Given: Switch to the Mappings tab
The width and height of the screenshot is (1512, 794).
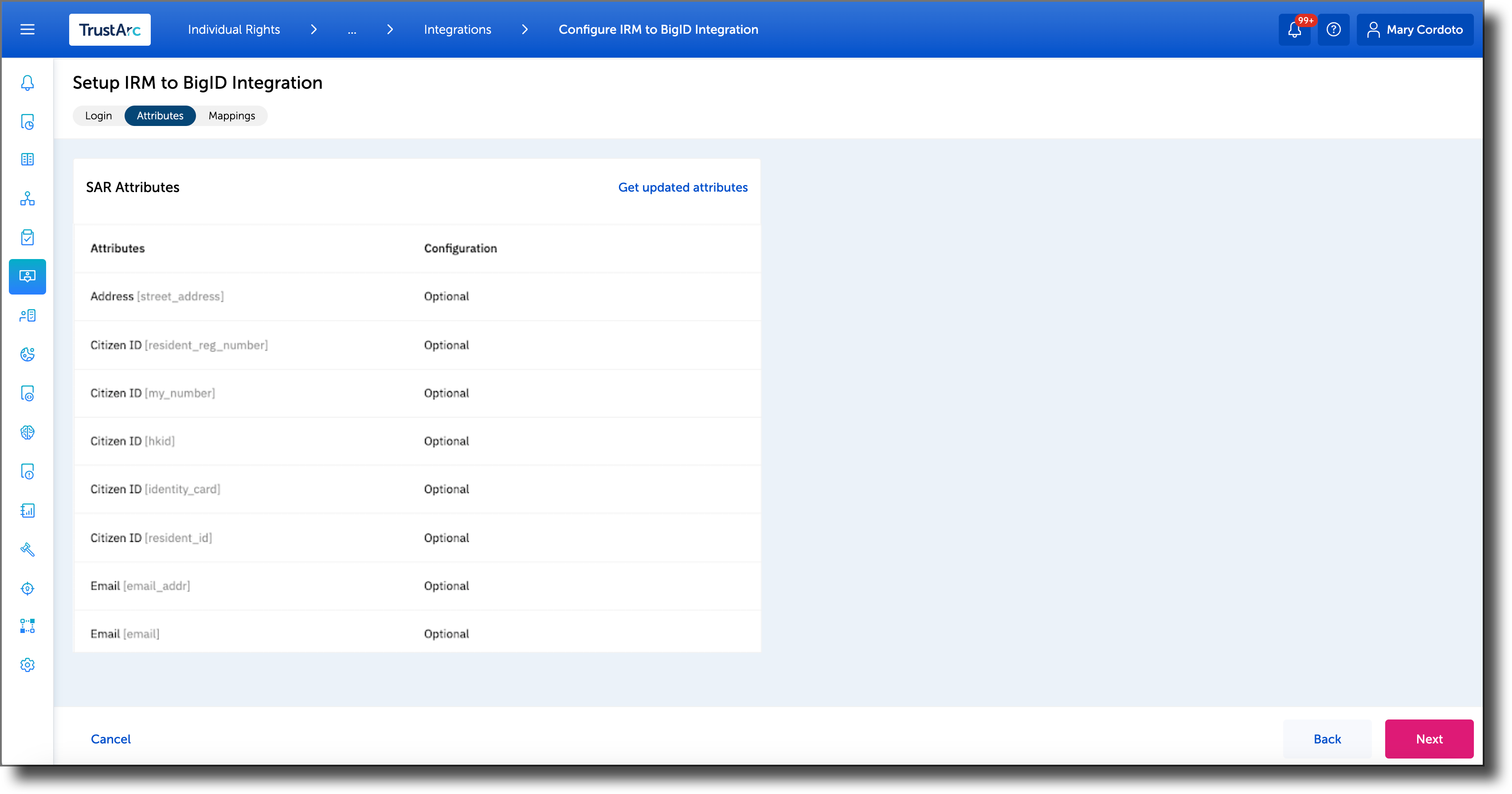Looking at the screenshot, I should [231, 115].
